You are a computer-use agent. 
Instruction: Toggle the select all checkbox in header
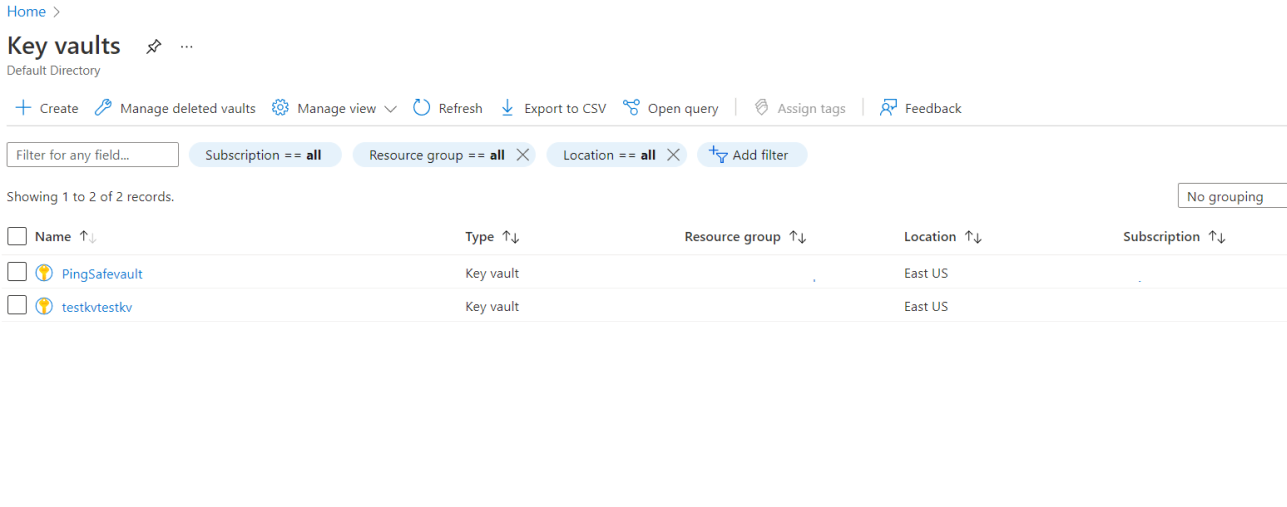click(x=17, y=237)
